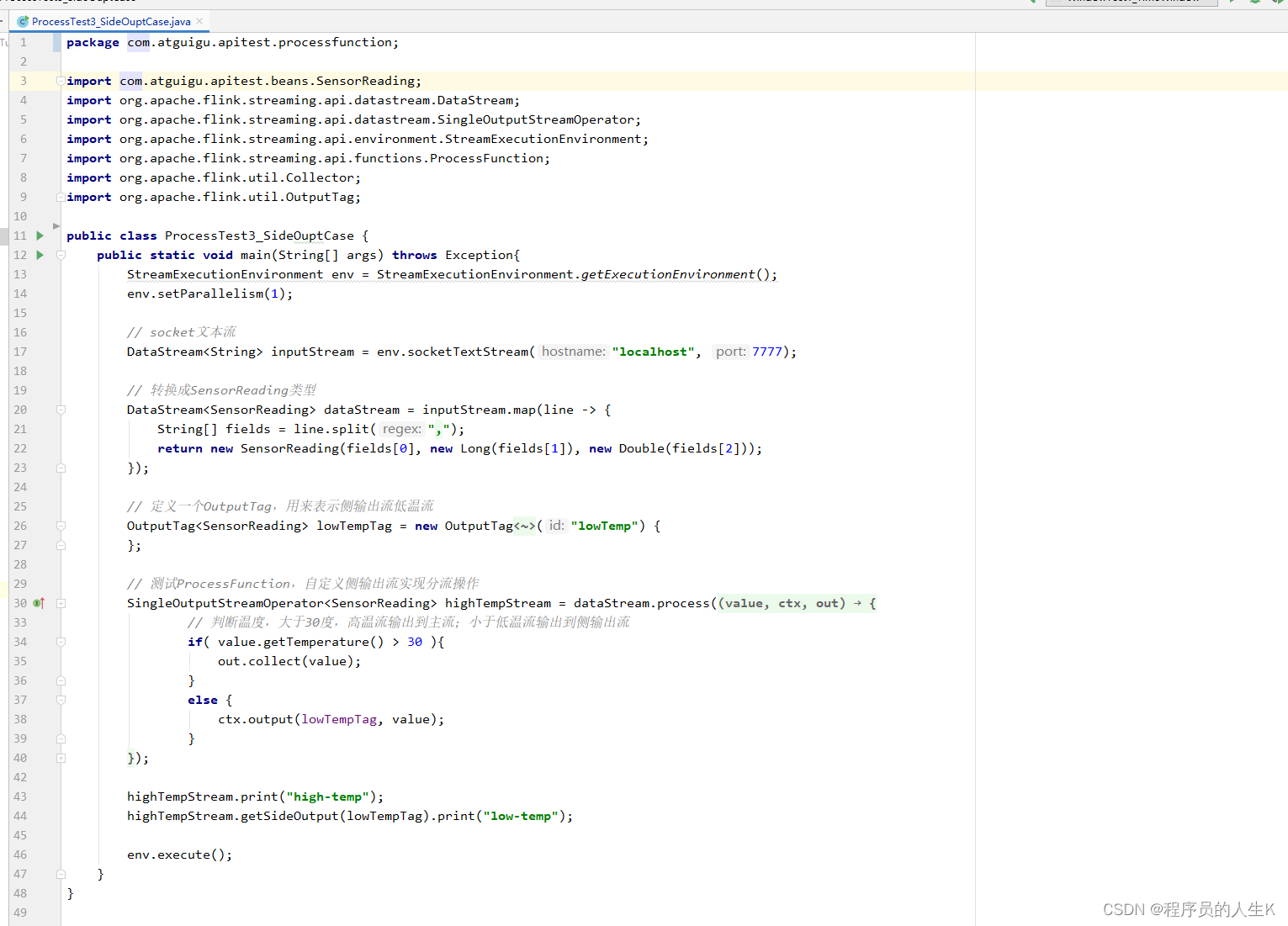The height and width of the screenshot is (926, 1288).
Task: Click the folded diamond operator in OutputTag
Action: pyautogui.click(x=525, y=526)
